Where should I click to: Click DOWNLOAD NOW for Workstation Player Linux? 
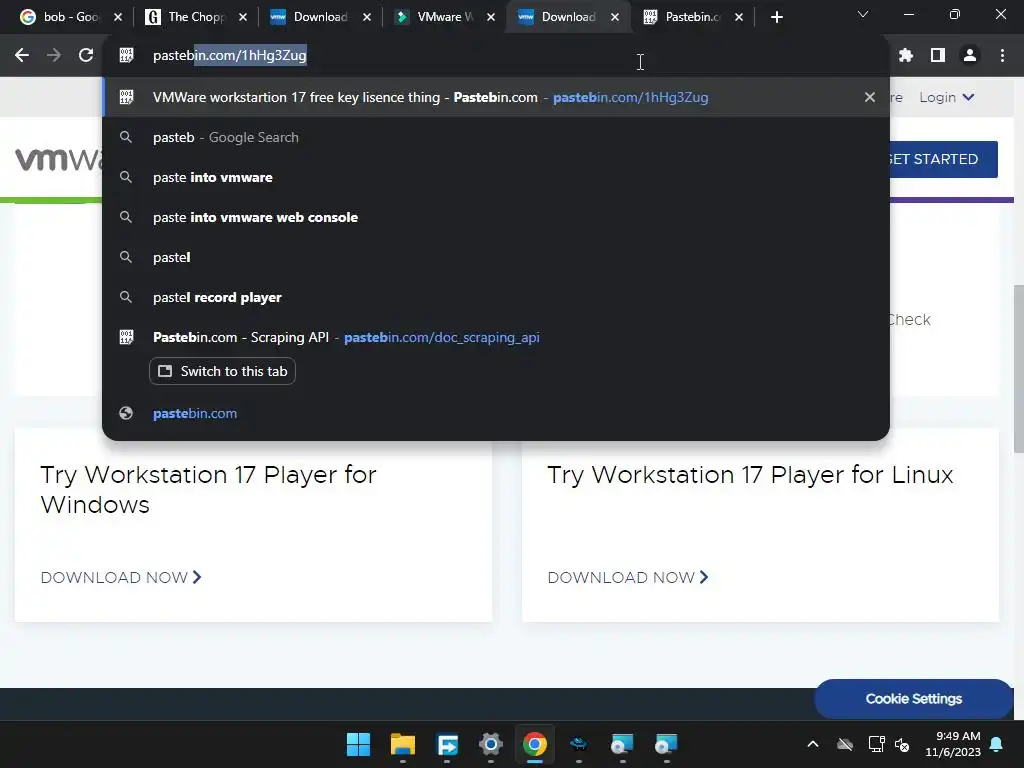point(628,577)
